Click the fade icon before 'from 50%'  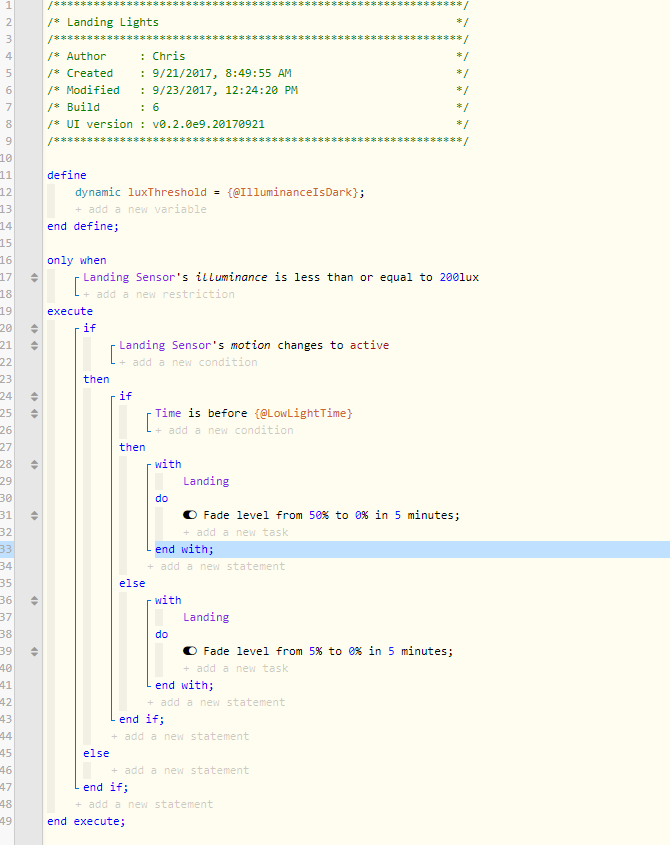(x=190, y=515)
